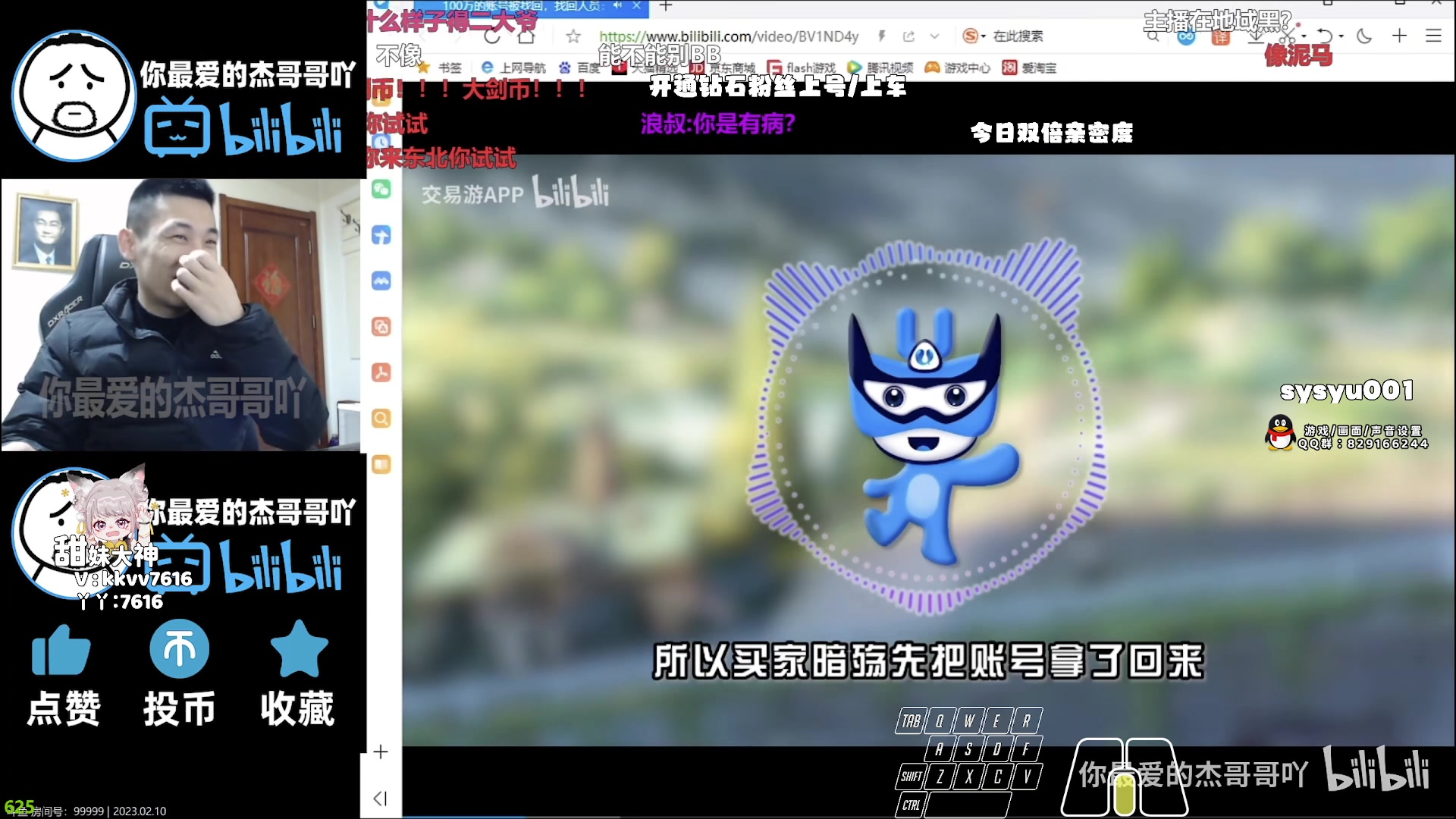The width and height of the screenshot is (1456, 819).
Task: Click the comment '浪叔:你是有病?'
Action: tap(717, 124)
